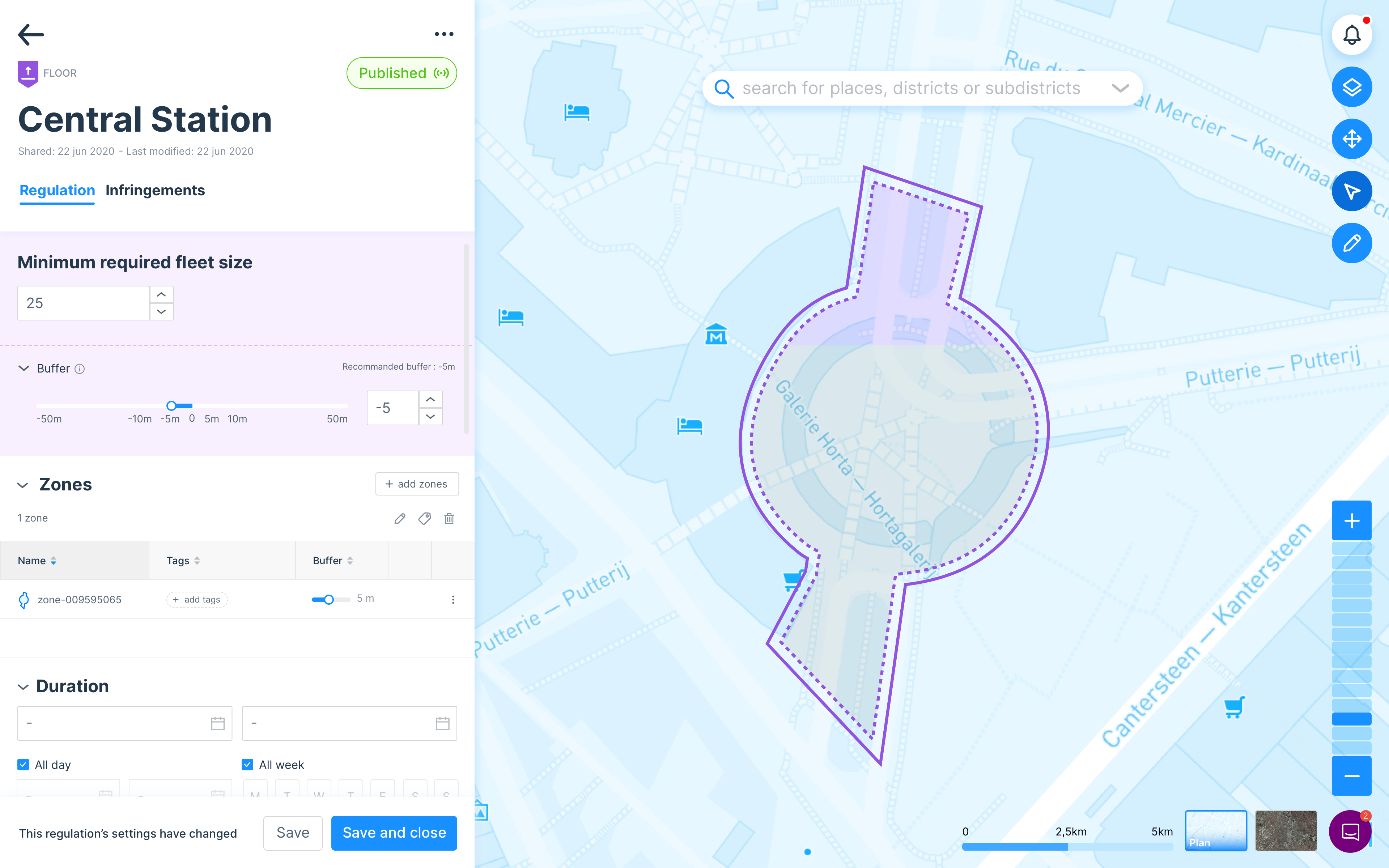Image resolution: width=1389 pixels, height=868 pixels.
Task: Select the satellite map thumbnail
Action: (x=1285, y=830)
